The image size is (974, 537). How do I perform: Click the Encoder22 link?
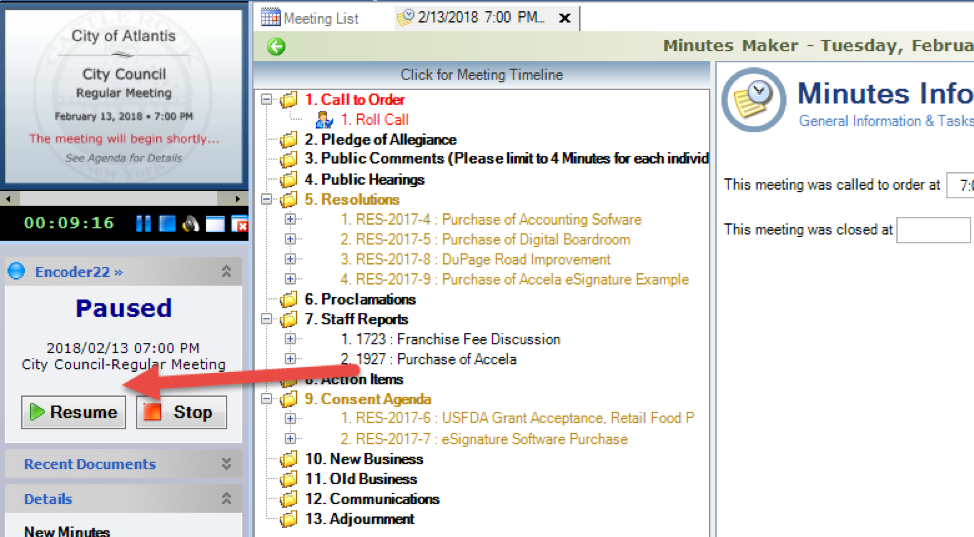[79, 272]
